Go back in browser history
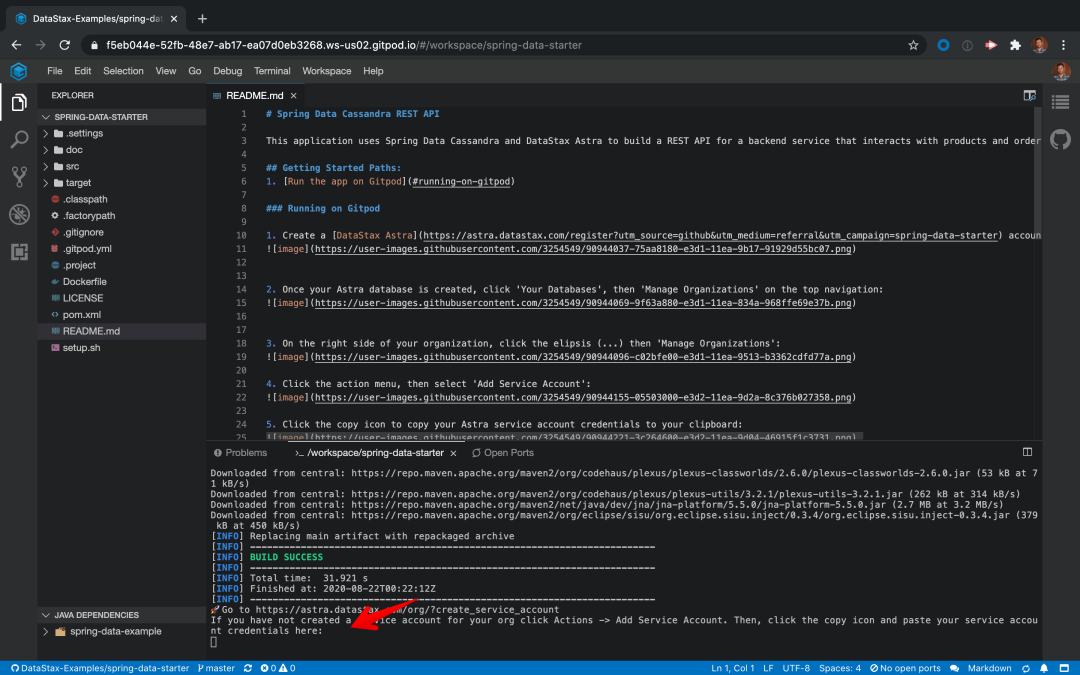The width and height of the screenshot is (1080, 675). point(17,45)
